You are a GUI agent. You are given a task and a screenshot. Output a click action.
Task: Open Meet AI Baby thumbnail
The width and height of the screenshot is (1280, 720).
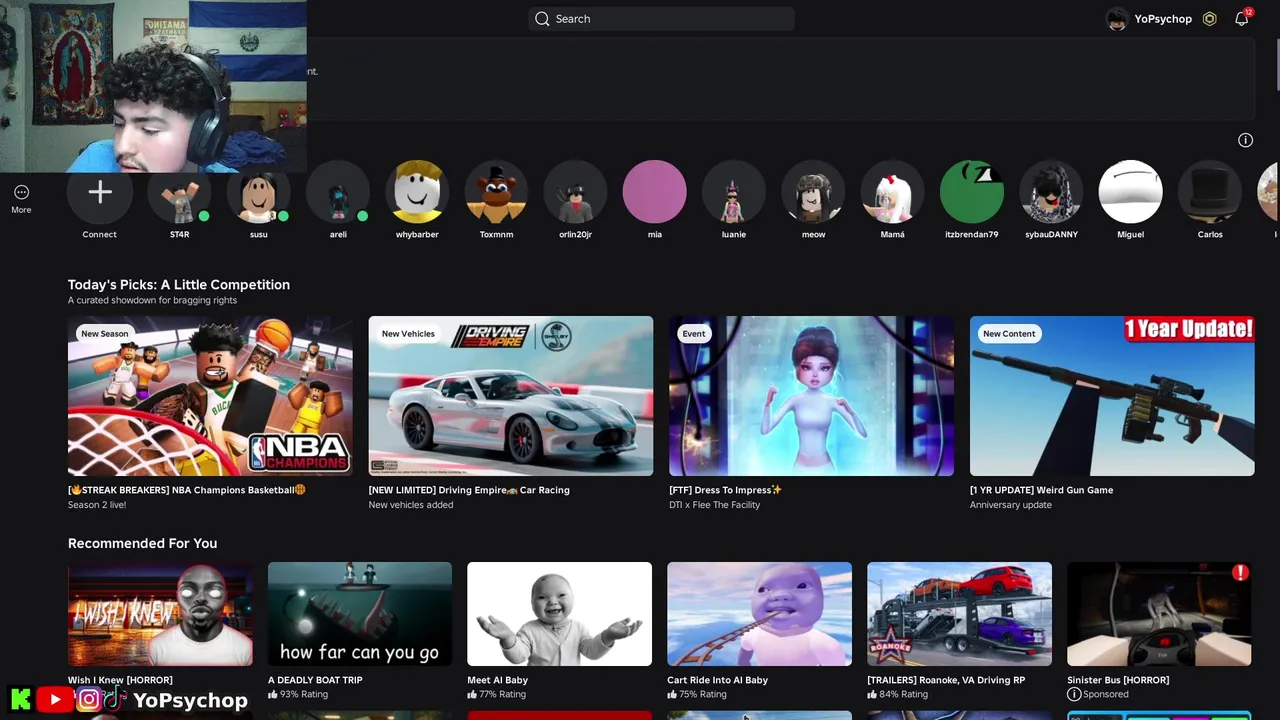coord(559,614)
